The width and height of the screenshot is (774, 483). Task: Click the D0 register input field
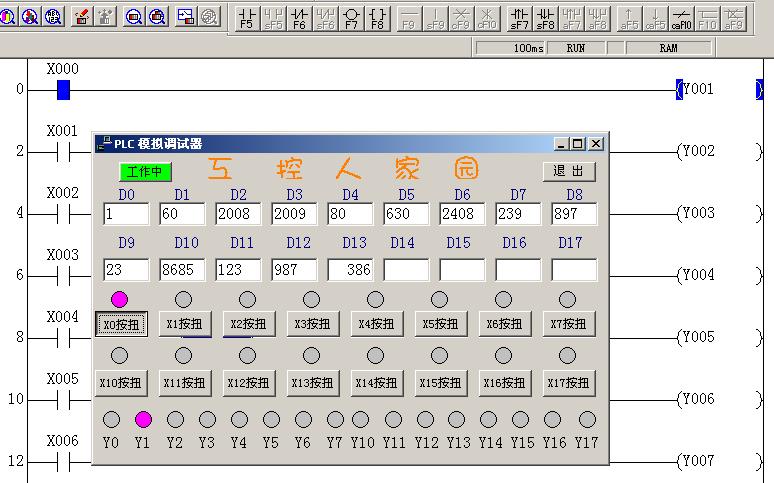[126, 214]
